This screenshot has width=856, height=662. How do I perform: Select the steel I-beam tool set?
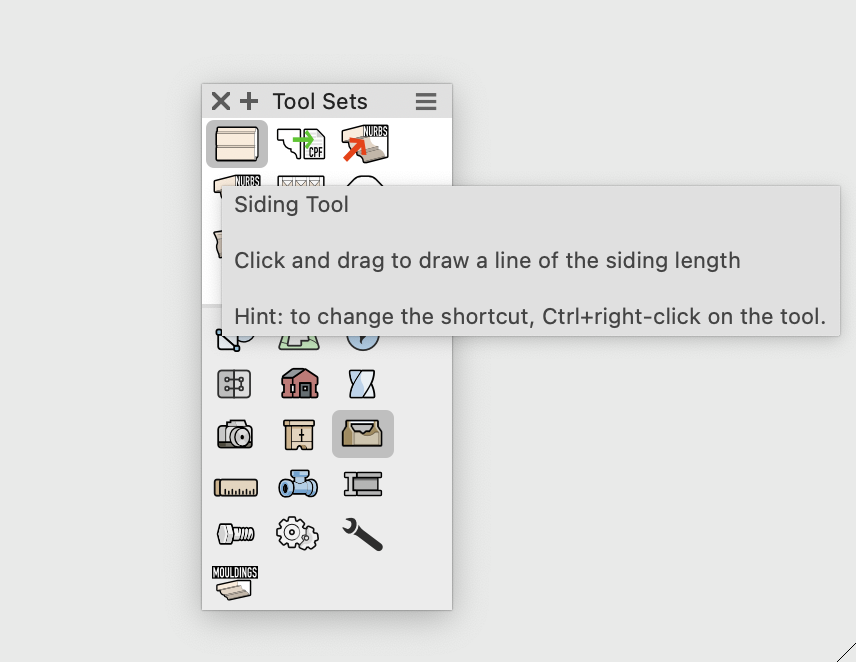(362, 486)
